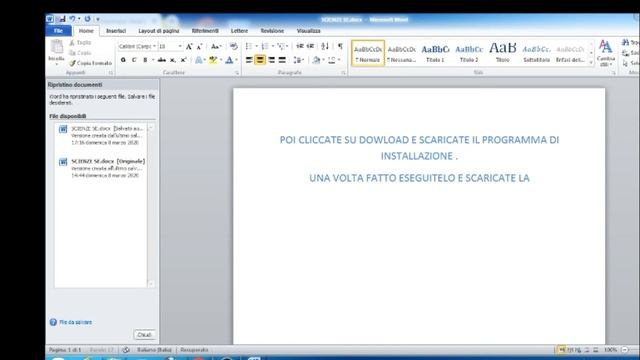Switch to the Revisione tab

[272, 31]
